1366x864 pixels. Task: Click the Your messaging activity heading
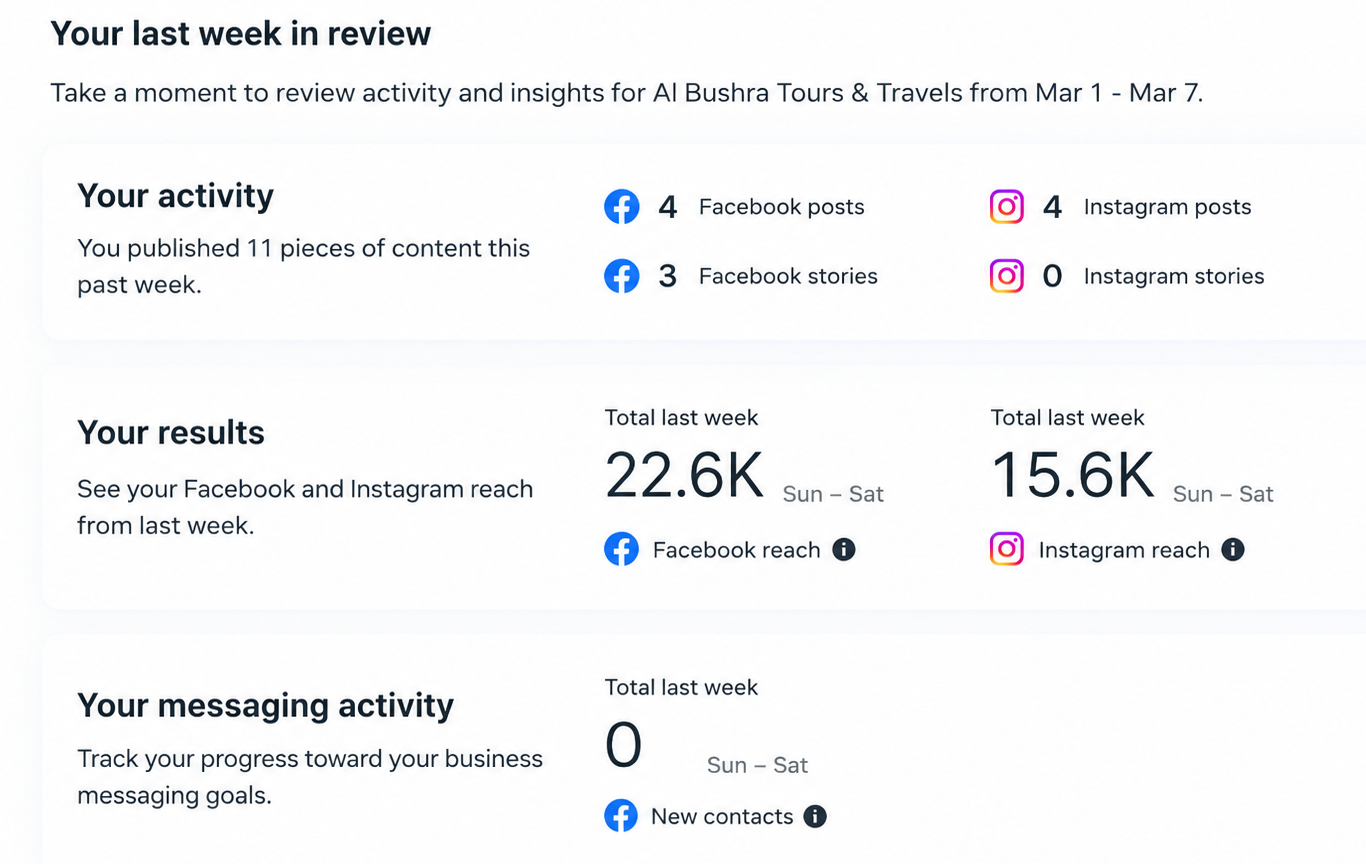coord(265,706)
